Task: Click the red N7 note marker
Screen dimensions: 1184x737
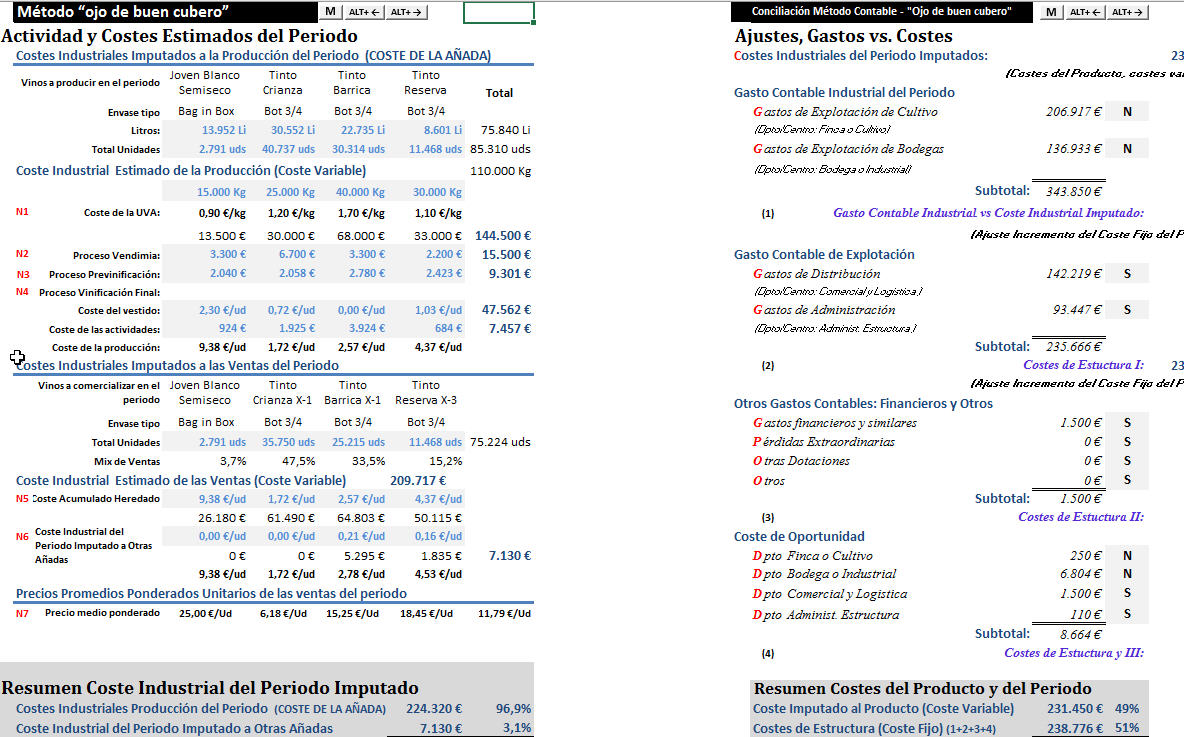Action: click(x=22, y=613)
